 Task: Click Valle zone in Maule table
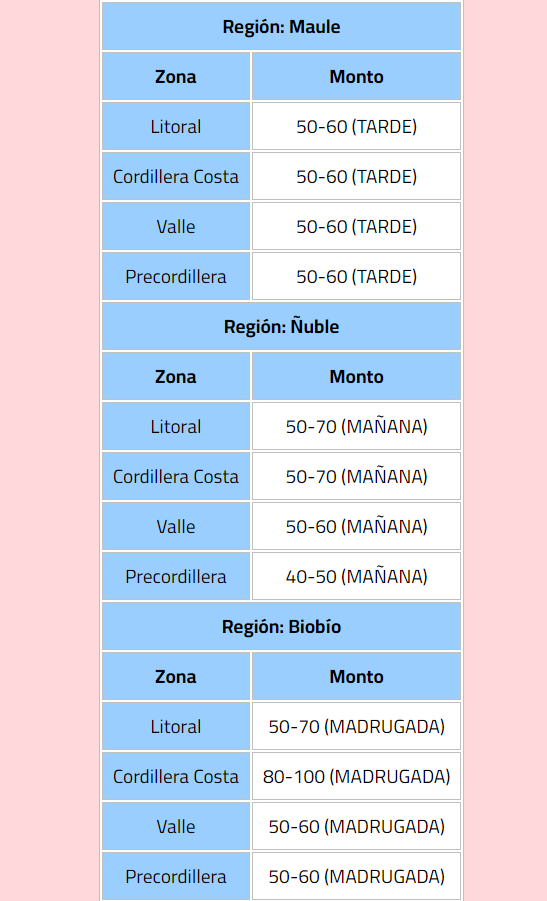(x=176, y=226)
